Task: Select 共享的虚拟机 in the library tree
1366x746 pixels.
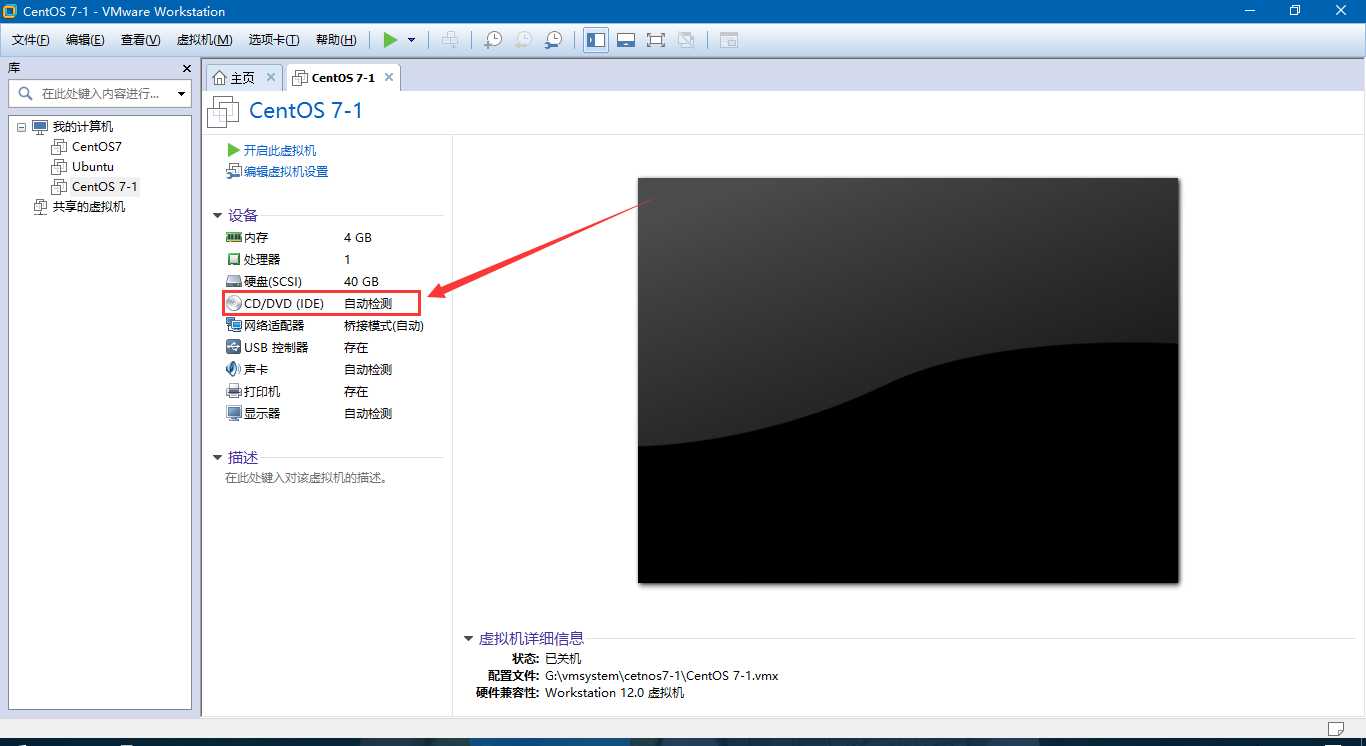Action: [x=89, y=207]
